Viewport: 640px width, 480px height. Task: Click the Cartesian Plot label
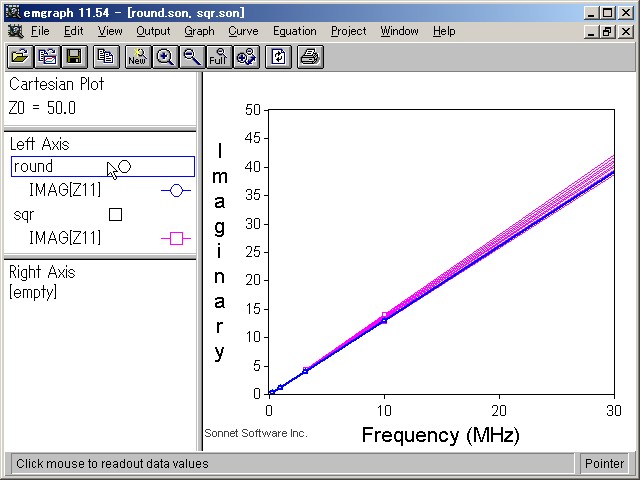coord(56,84)
